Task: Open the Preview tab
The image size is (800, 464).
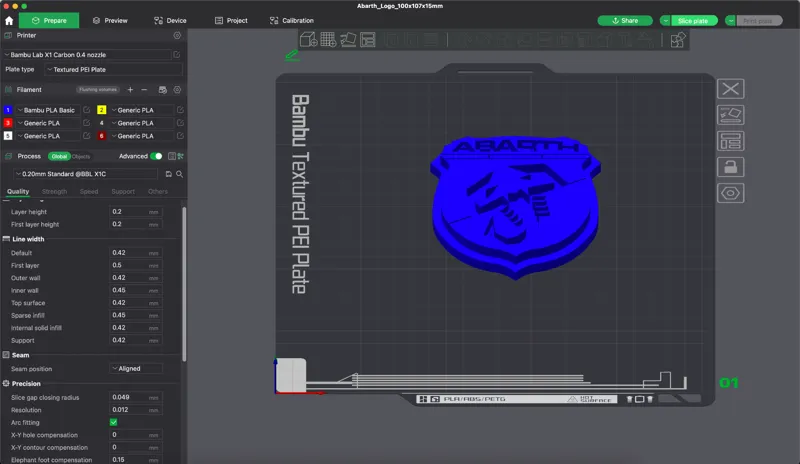Action: tap(110, 20)
